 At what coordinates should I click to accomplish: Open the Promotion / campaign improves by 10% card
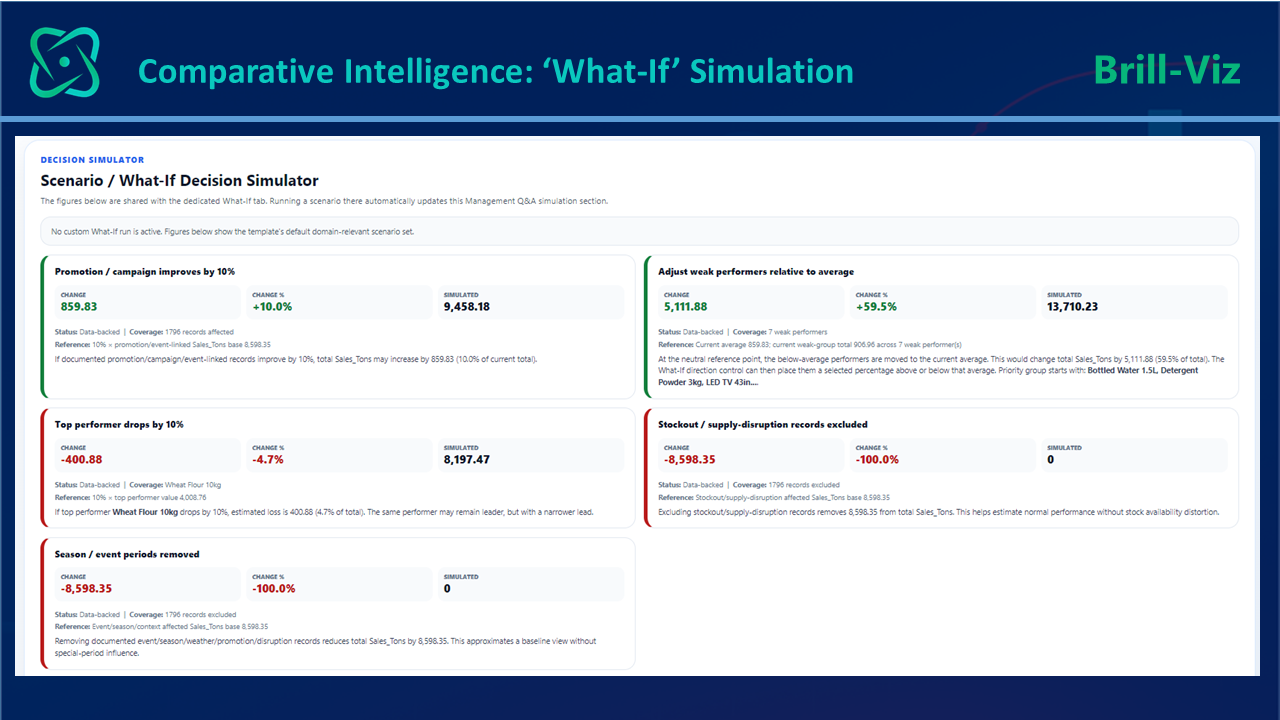click(338, 327)
